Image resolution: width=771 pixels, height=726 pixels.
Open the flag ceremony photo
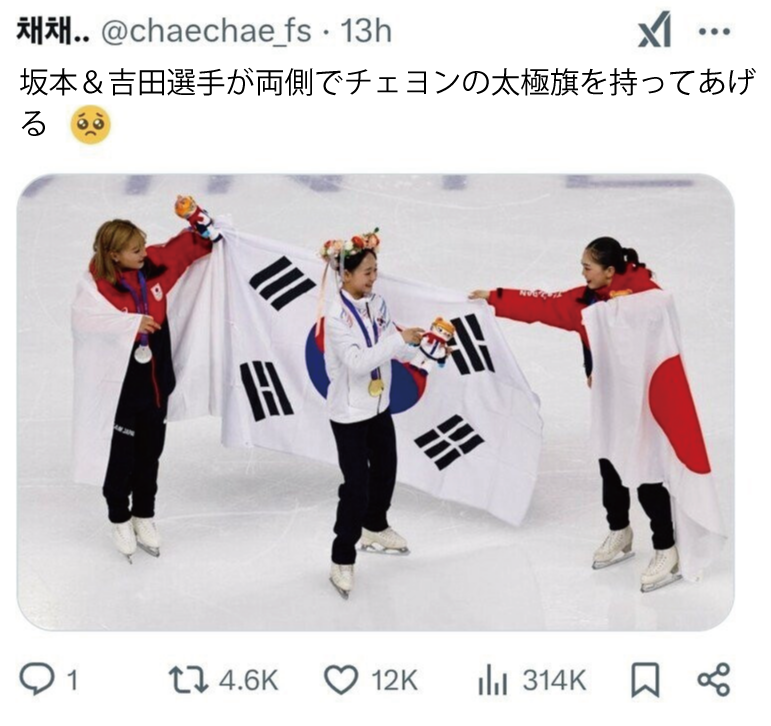coord(376,402)
